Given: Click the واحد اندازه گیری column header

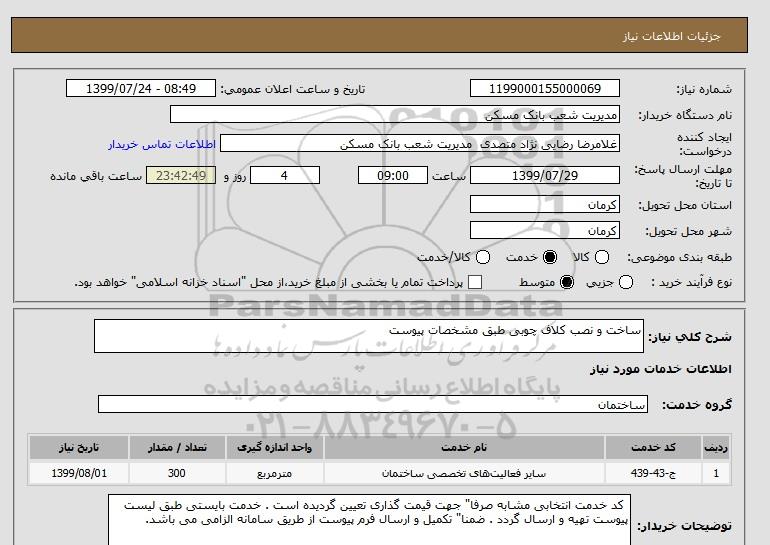Looking at the screenshot, I should click(275, 447).
